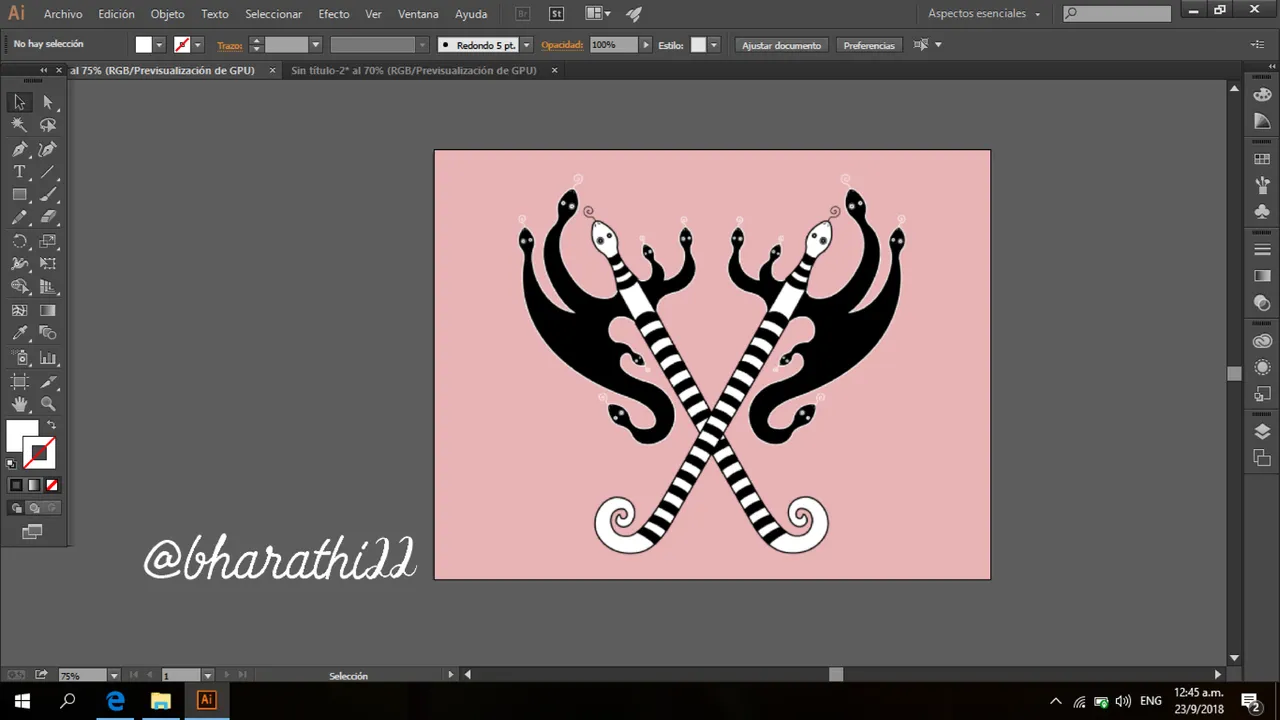
Task: Set paint mode to Color
Action: 16,485
